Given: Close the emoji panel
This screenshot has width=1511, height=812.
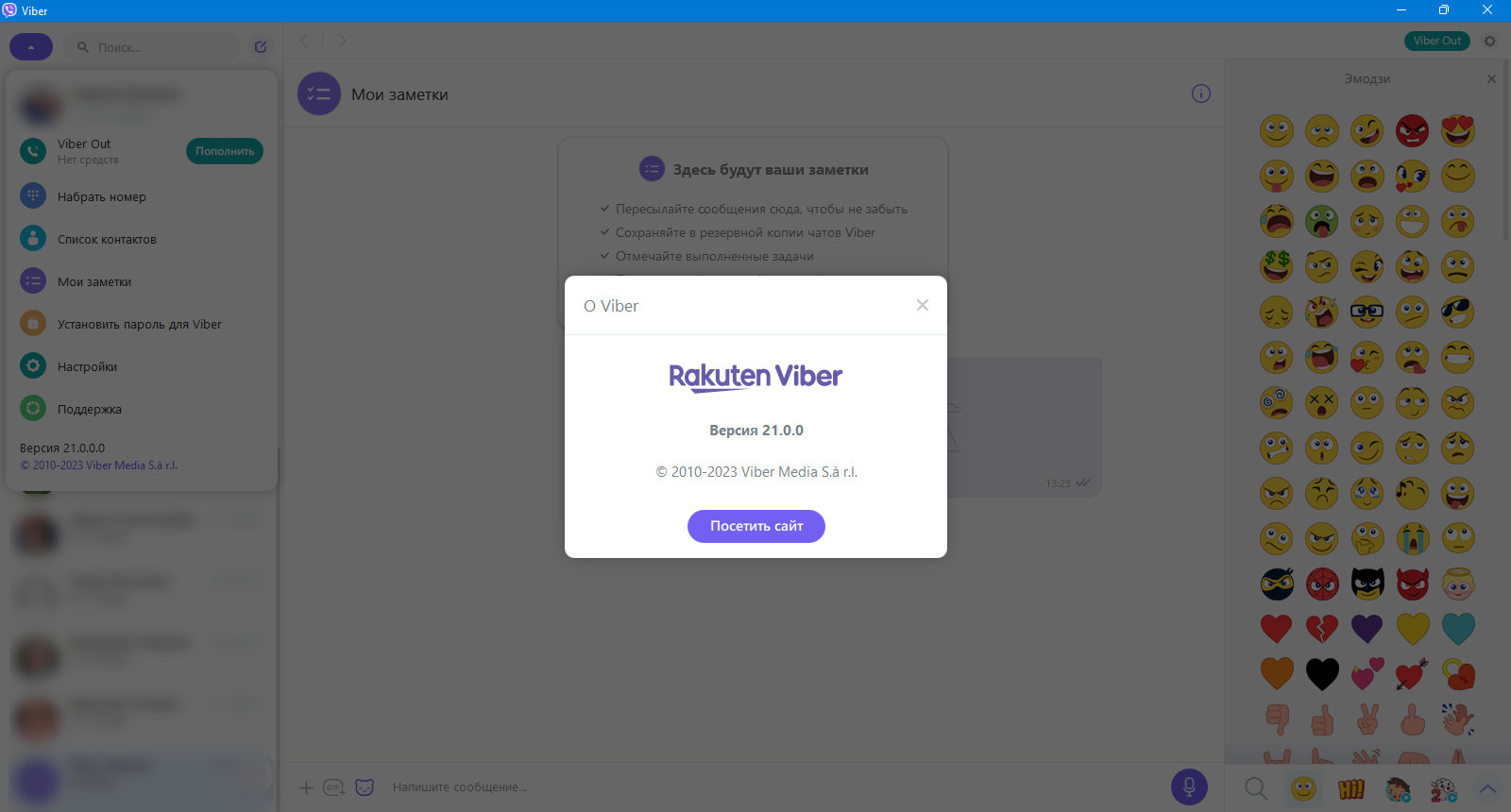Looking at the screenshot, I should [1491, 78].
